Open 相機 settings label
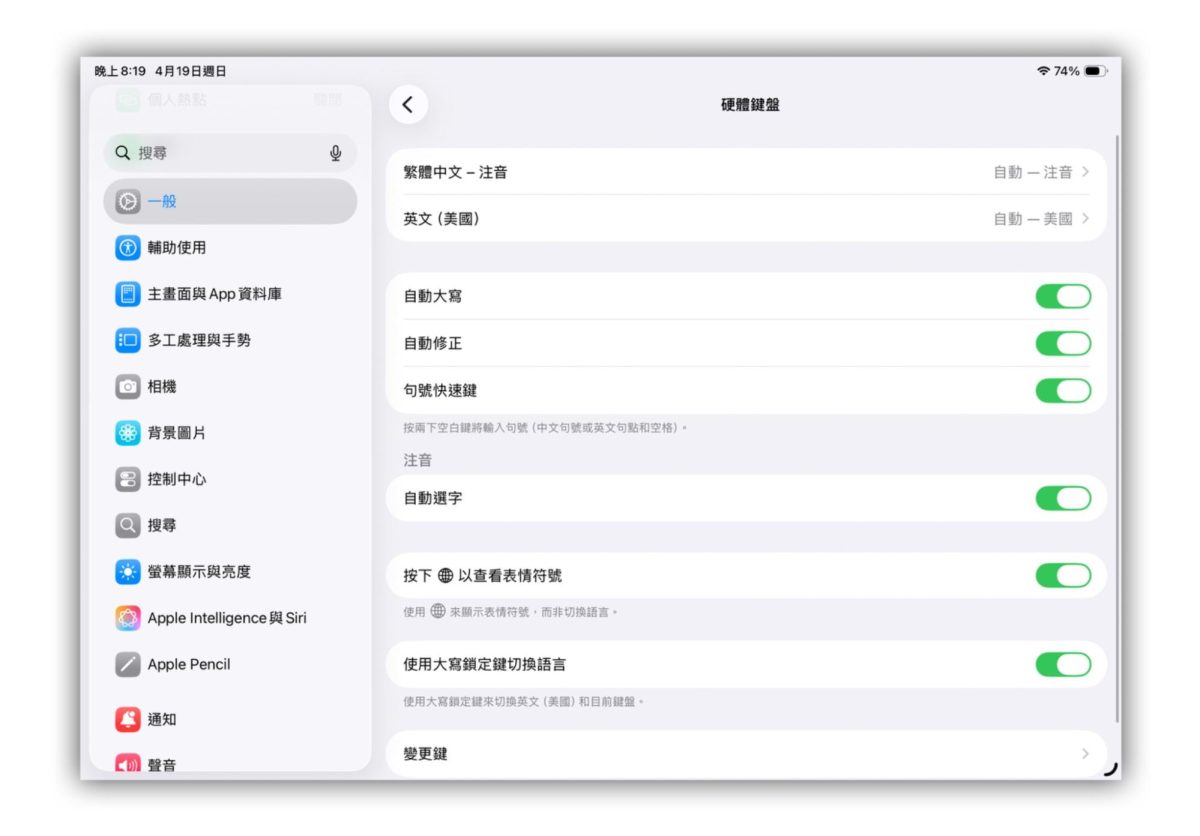This screenshot has height=836, width=1200. pos(162,386)
